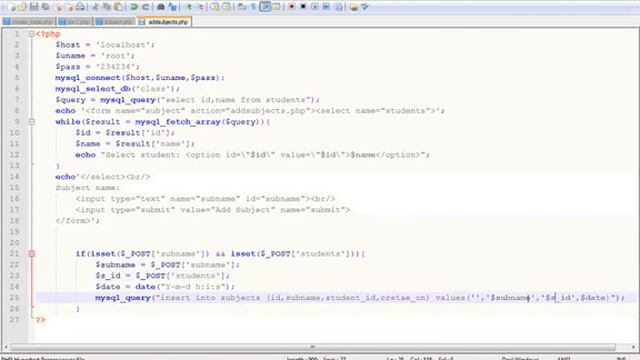Click the "select id,name from students" query line
Image resolution: width=640 pixels, height=360 pixels.
tap(187, 100)
